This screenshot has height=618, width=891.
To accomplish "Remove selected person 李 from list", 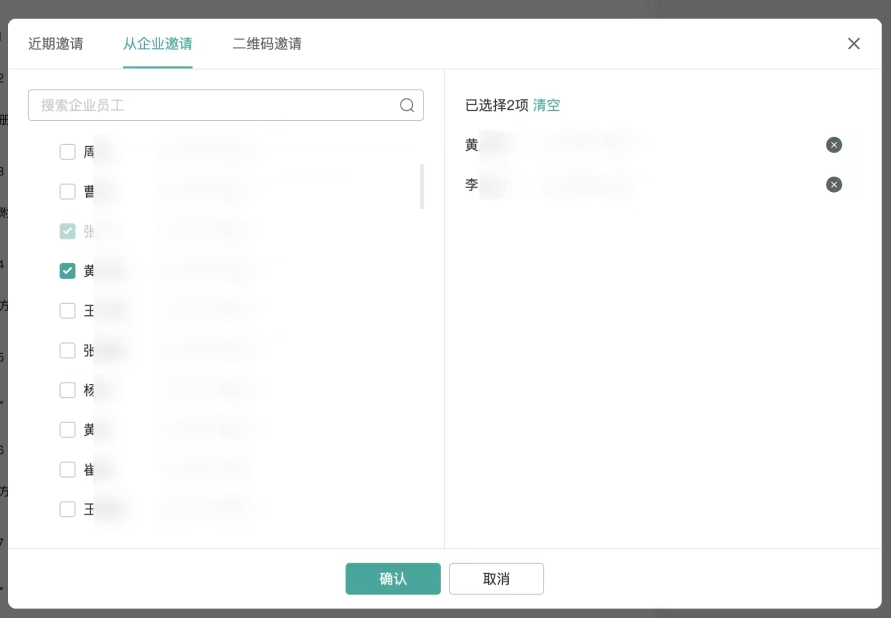I will tap(834, 185).
